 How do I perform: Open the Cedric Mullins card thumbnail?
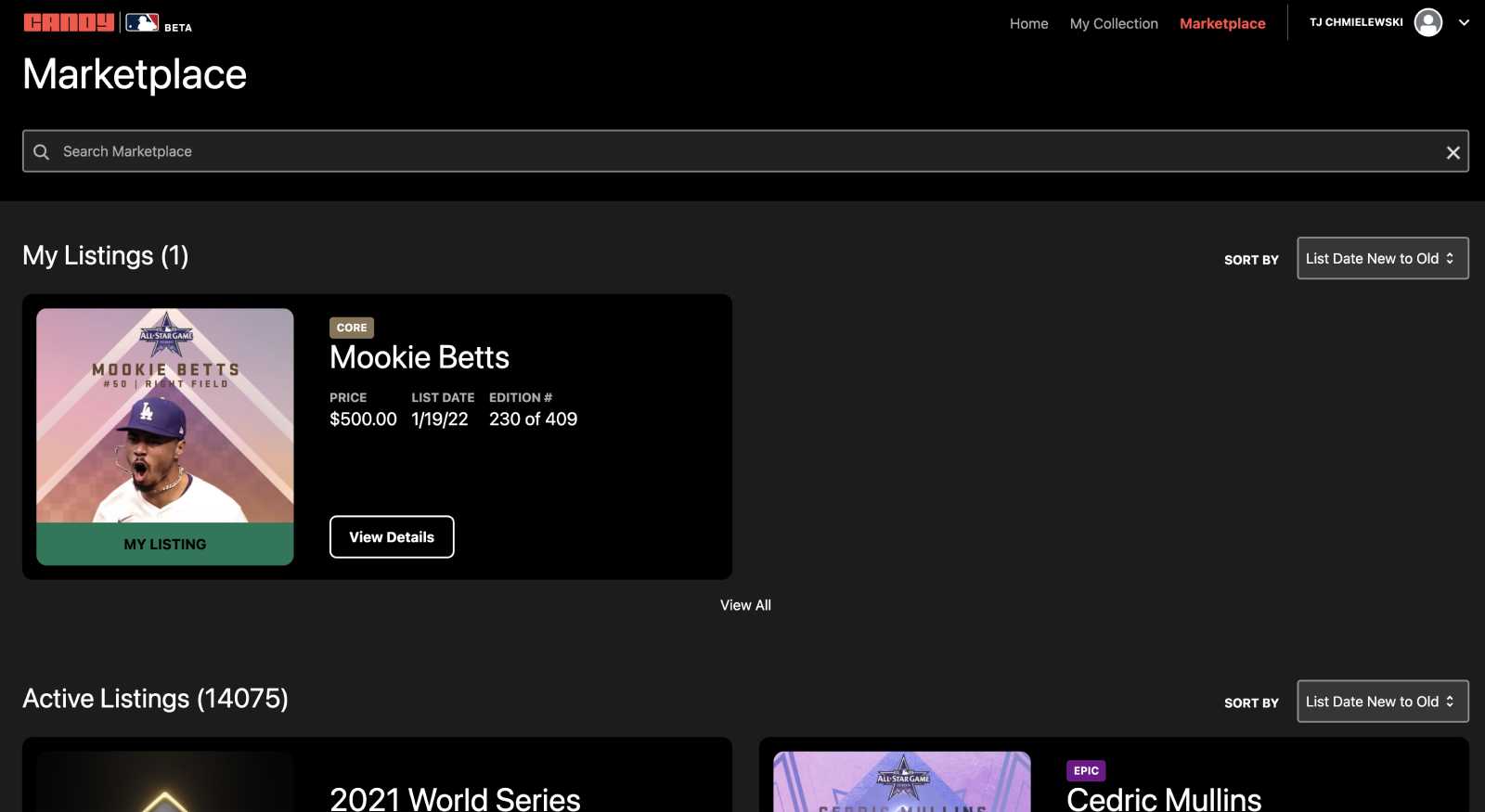901,783
